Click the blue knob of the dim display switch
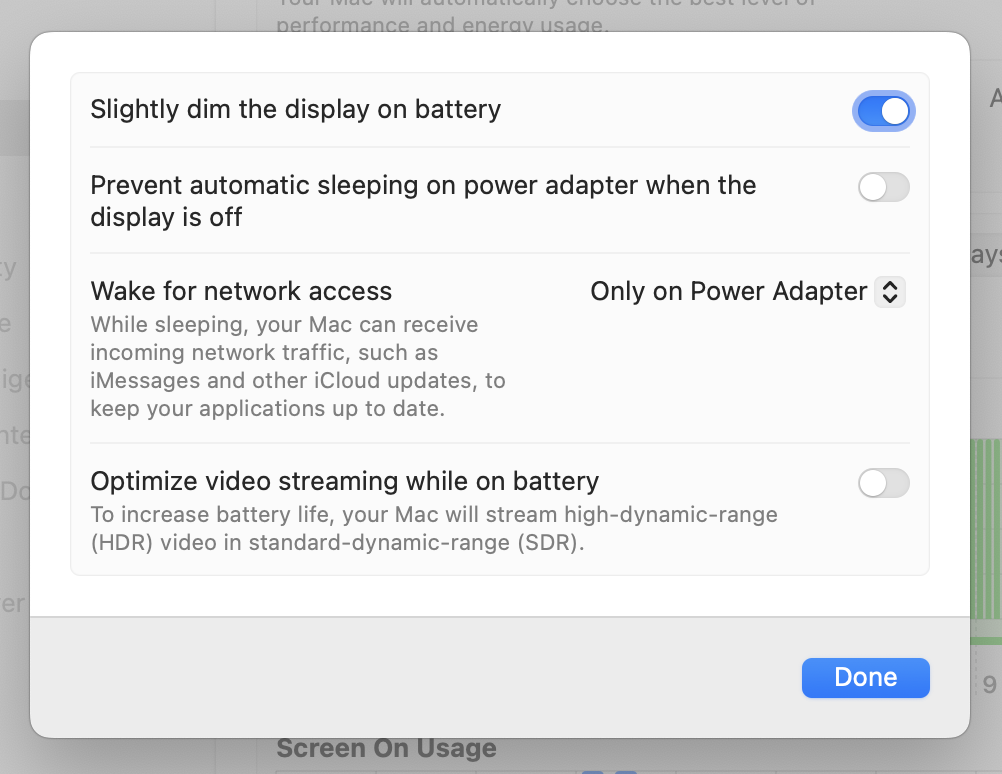Viewport: 1002px width, 774px height. pos(895,110)
